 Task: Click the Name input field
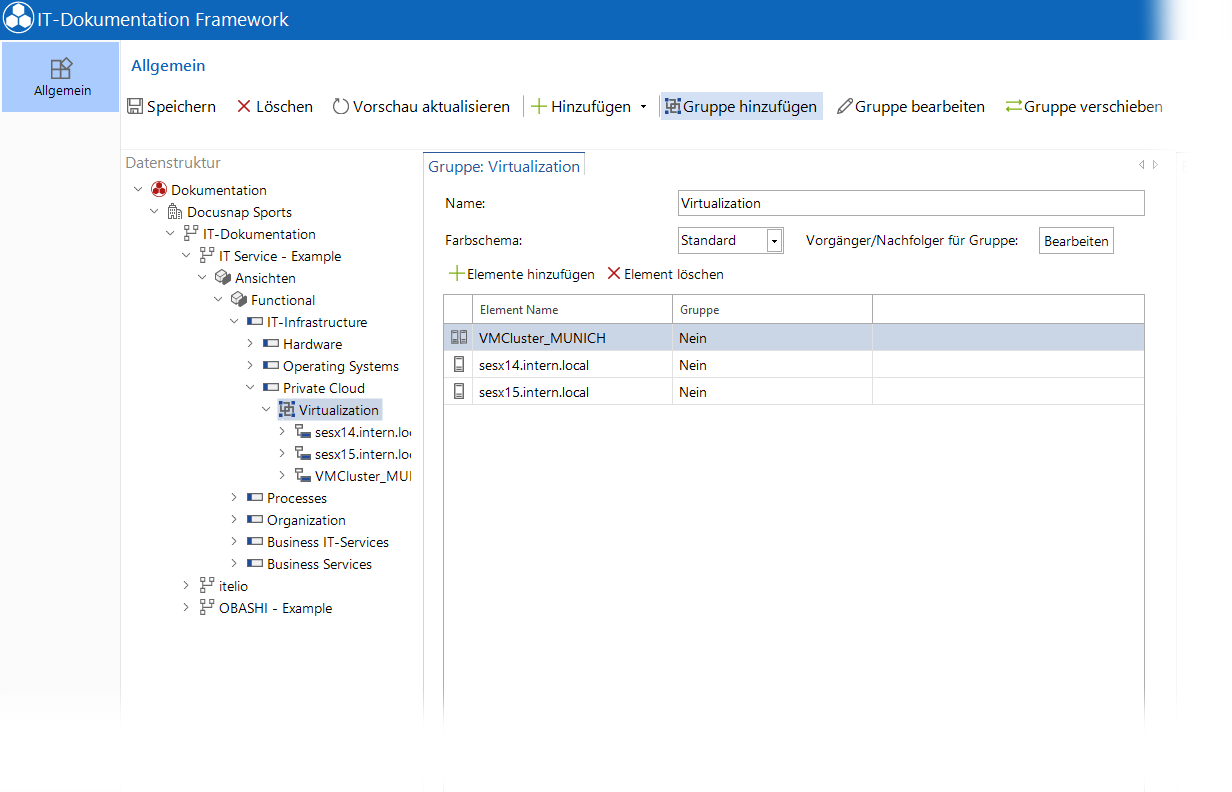pos(911,203)
